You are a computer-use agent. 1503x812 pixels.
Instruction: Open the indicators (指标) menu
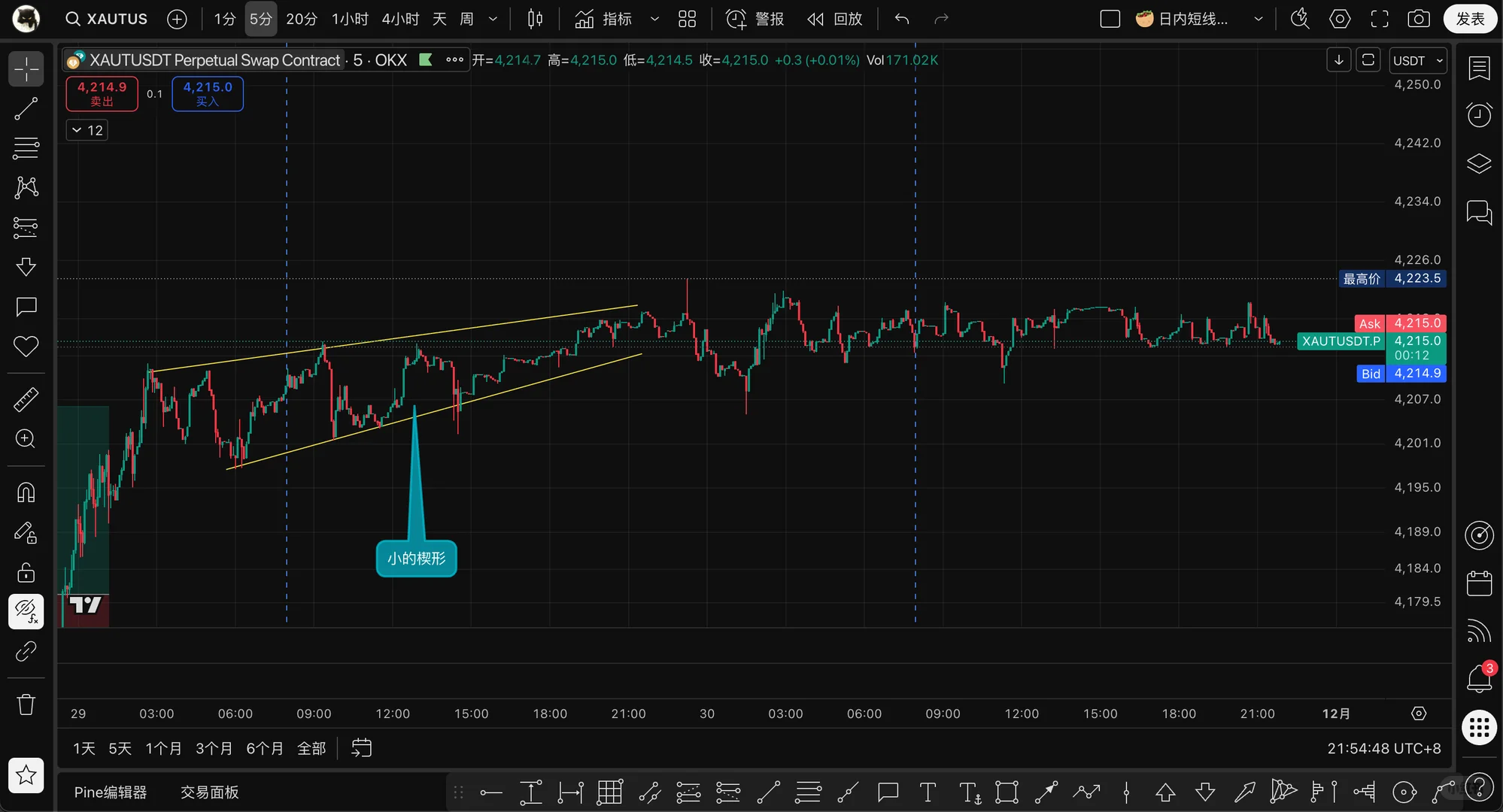click(604, 19)
